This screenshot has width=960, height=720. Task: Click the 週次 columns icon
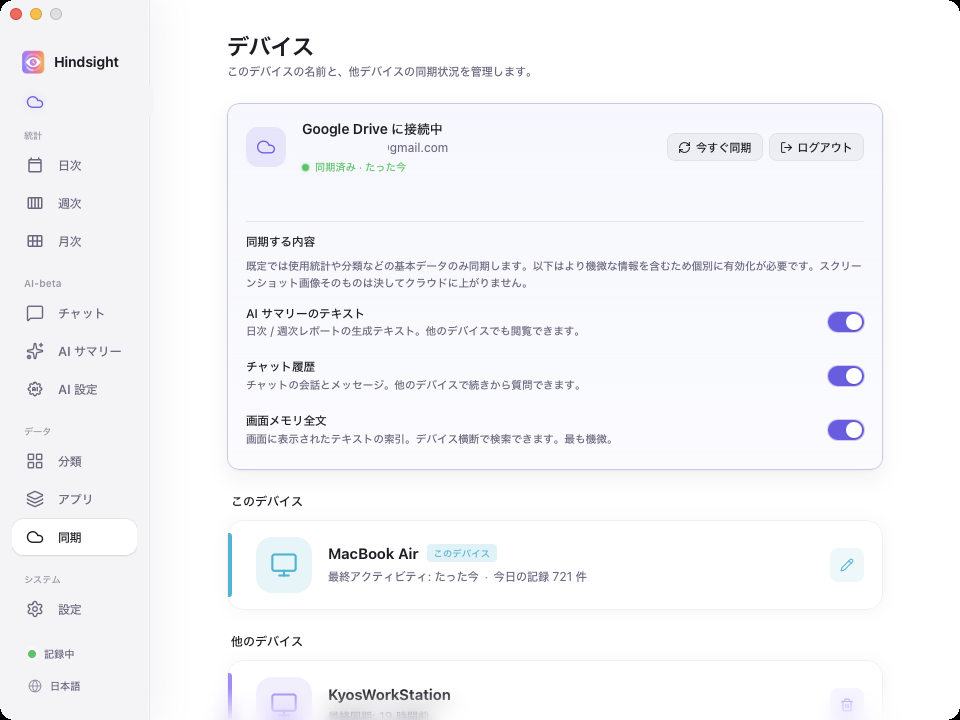[35, 203]
